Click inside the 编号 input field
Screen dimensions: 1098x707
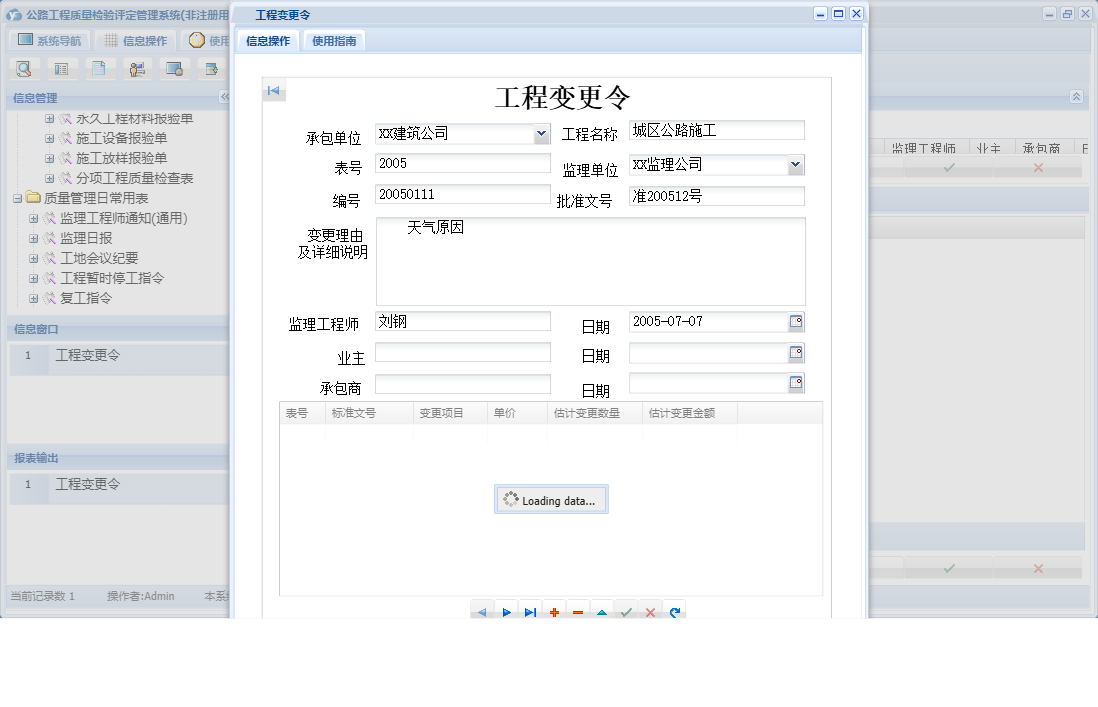pos(462,194)
